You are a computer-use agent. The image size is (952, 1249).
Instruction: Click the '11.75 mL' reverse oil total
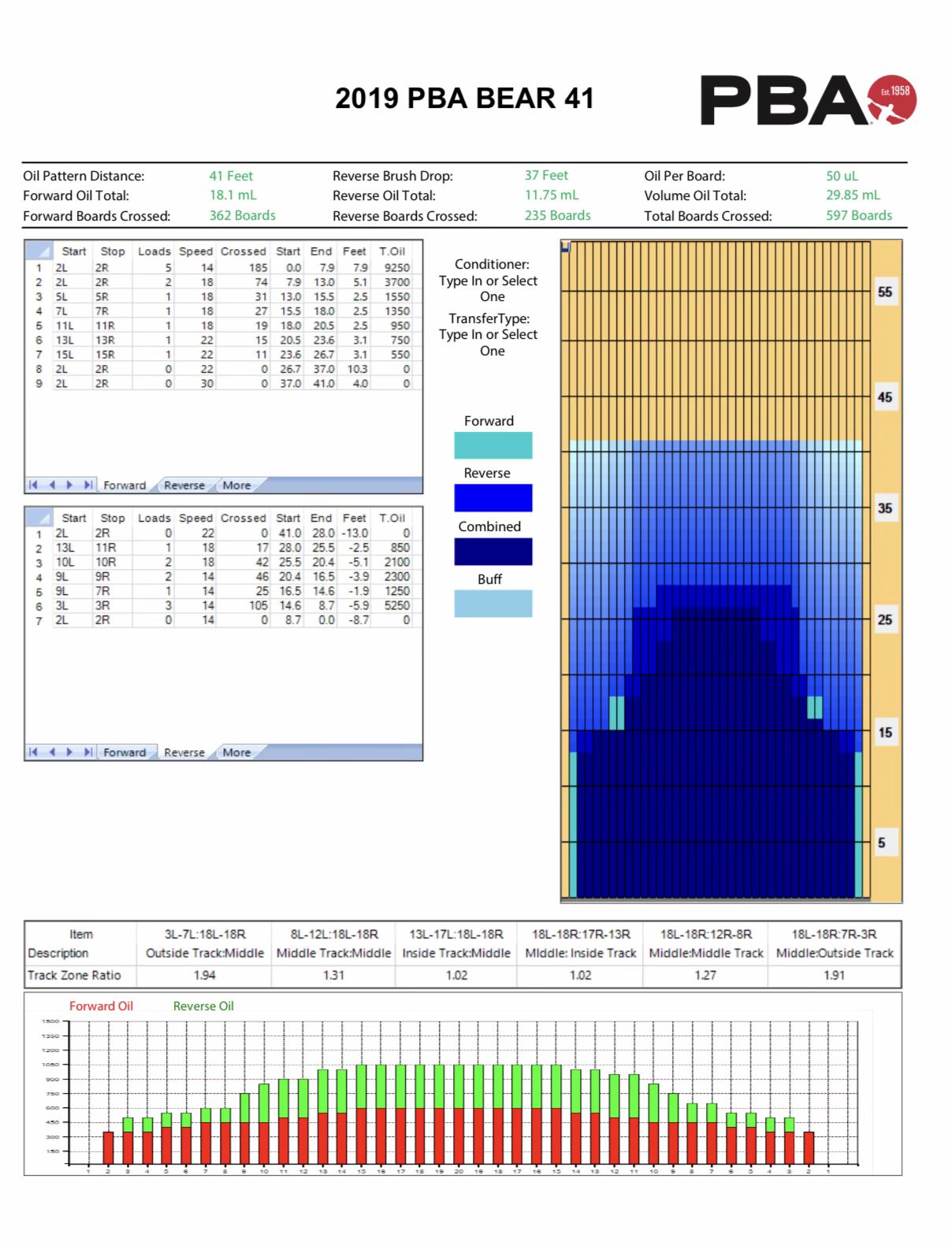click(551, 195)
